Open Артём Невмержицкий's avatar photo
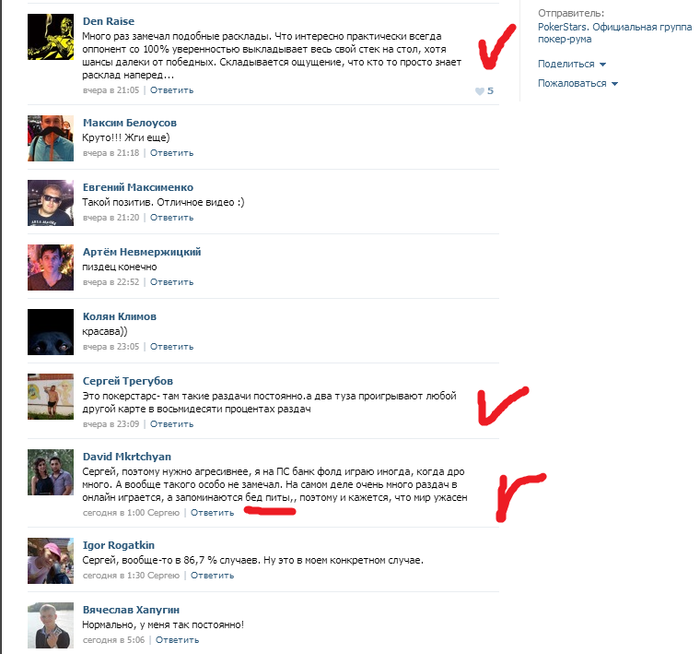This screenshot has height=654, width=700. pos(50,267)
